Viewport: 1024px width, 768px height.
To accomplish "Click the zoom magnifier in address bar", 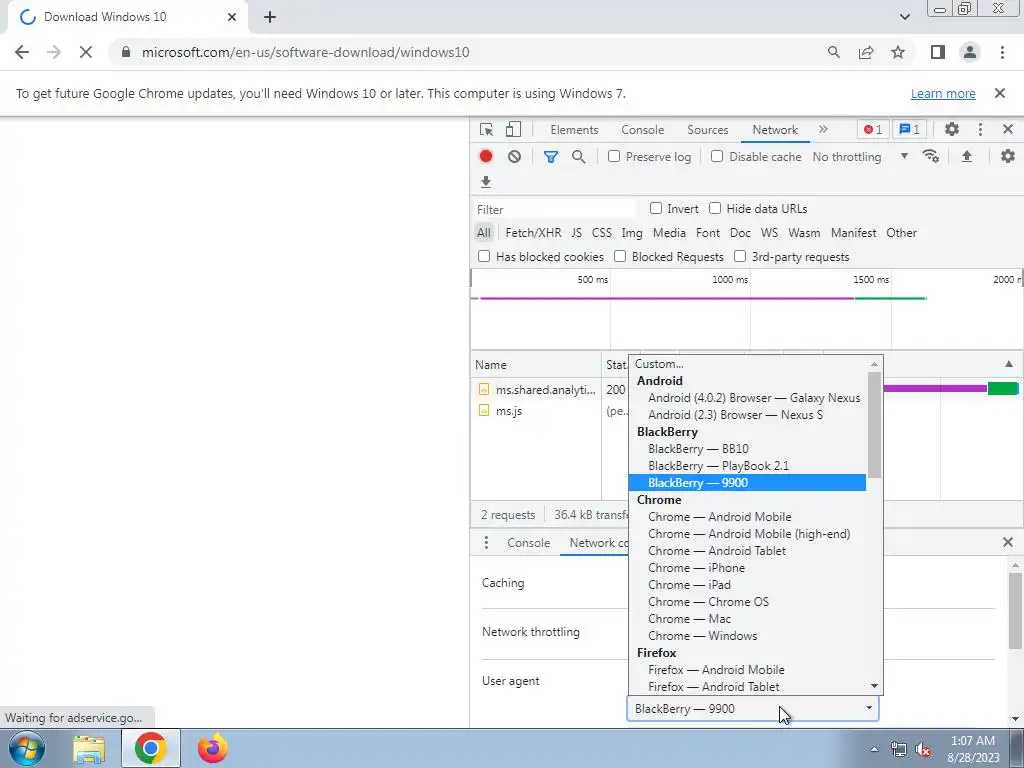I will (x=834, y=52).
